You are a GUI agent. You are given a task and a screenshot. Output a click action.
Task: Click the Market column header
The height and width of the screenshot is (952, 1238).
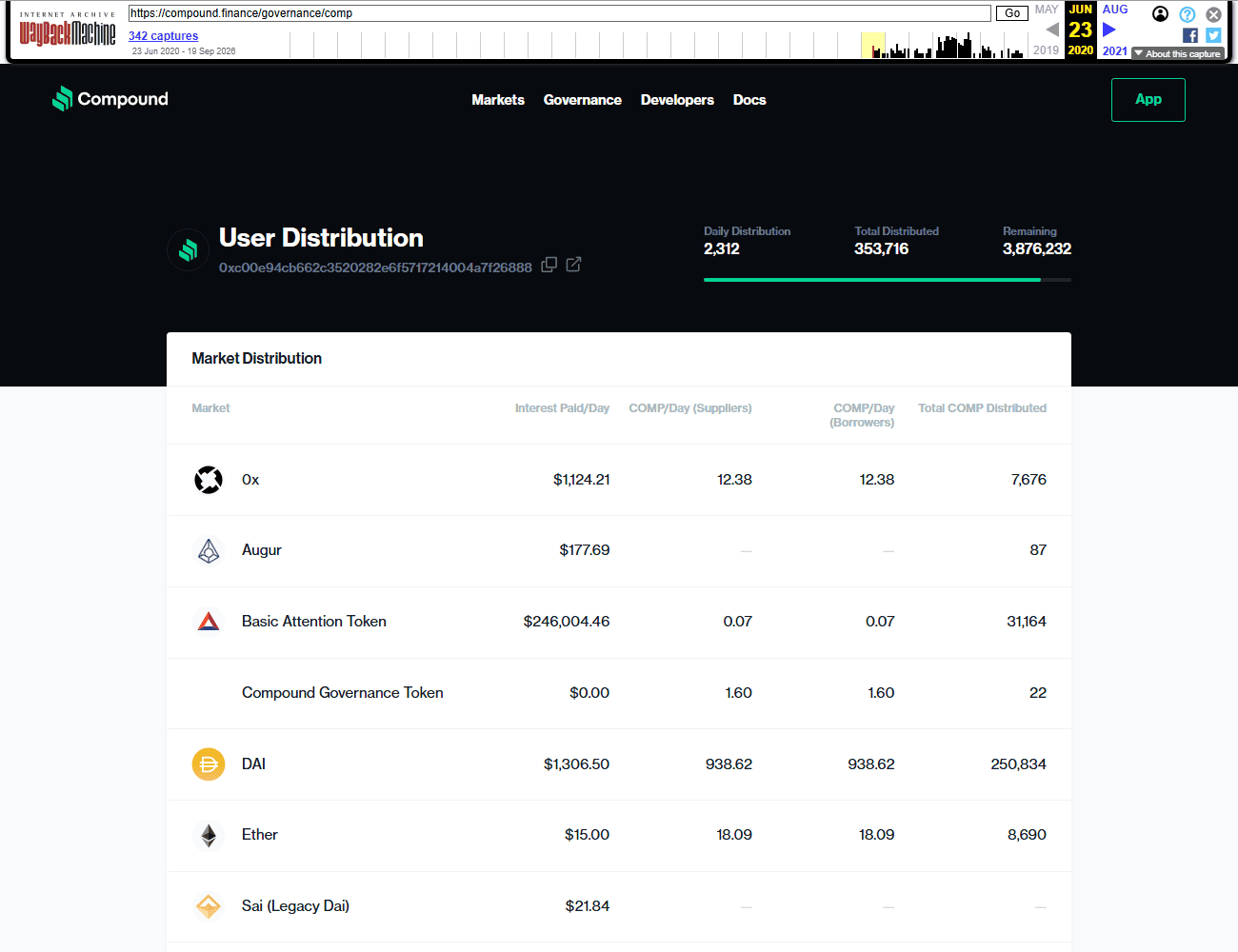[x=210, y=408]
